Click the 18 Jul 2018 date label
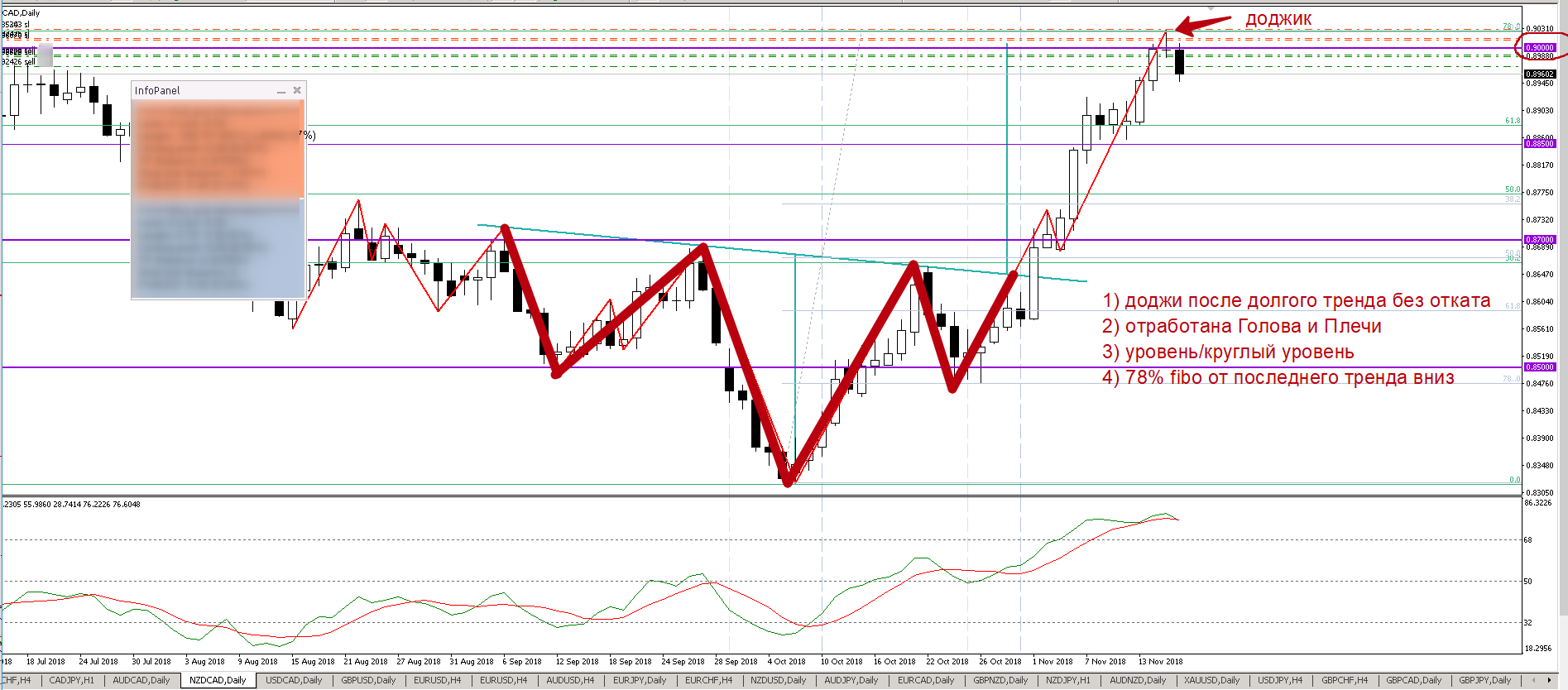This screenshot has width=1568, height=690. click(46, 662)
